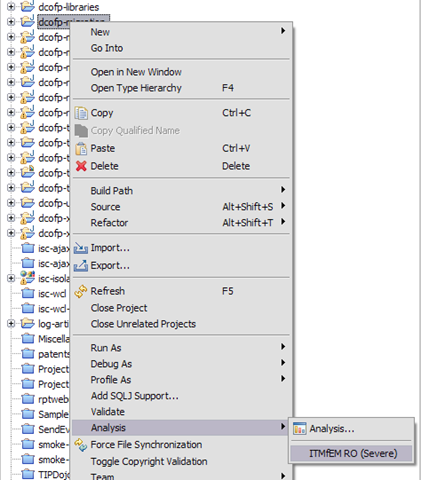
Task: Expand the log-arti tree node
Action: (11, 324)
